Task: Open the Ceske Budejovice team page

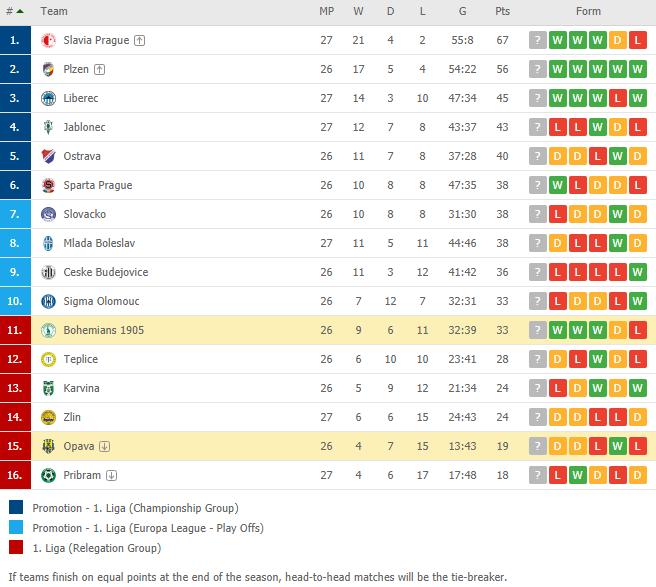Action: click(105, 272)
